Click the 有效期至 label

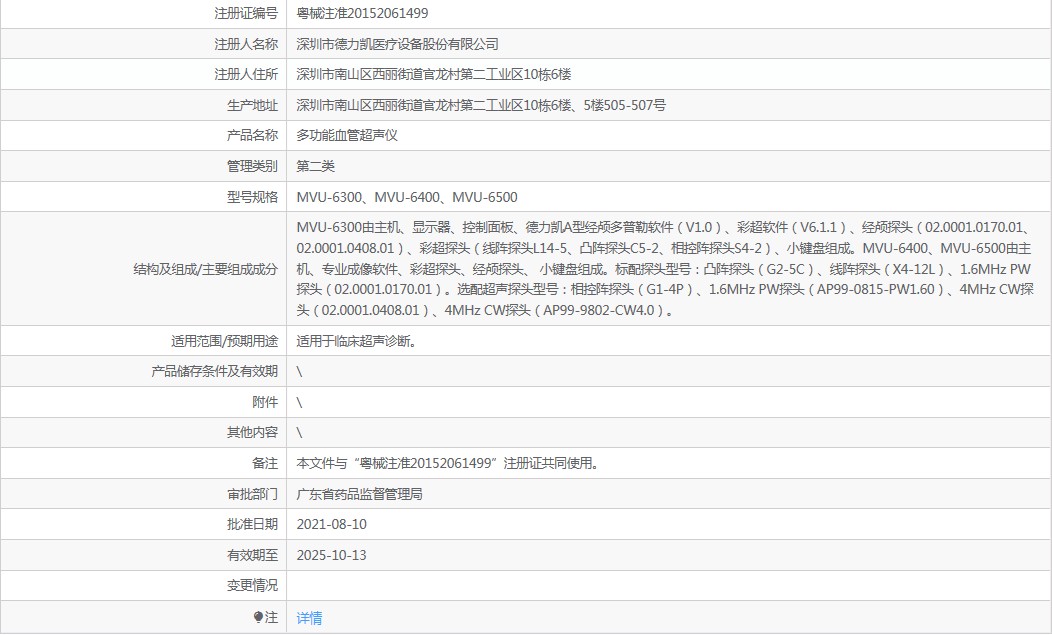coord(252,555)
